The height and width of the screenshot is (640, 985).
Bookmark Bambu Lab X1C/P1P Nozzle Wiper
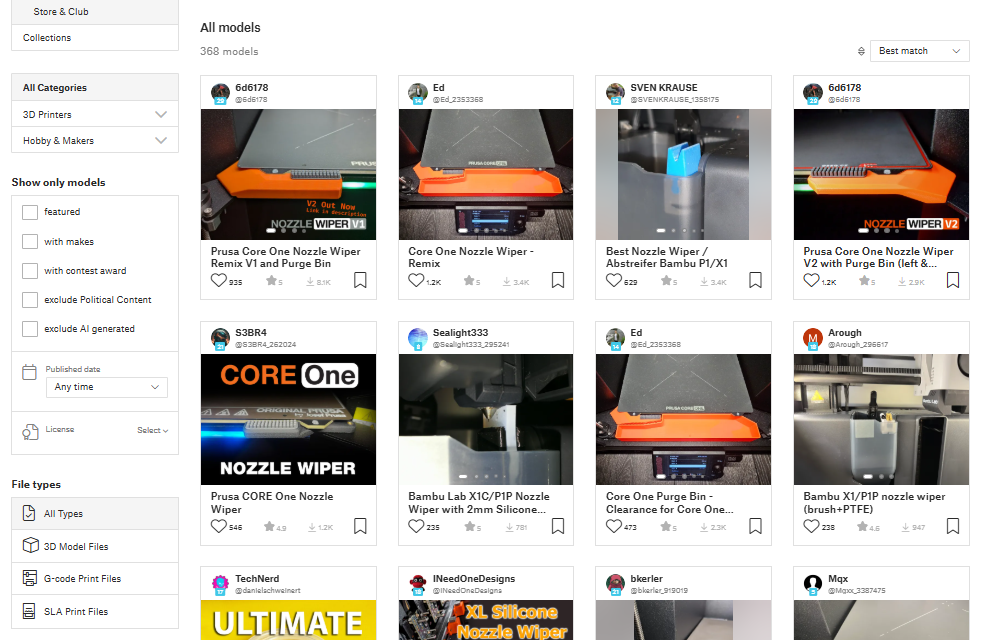[x=558, y=526]
